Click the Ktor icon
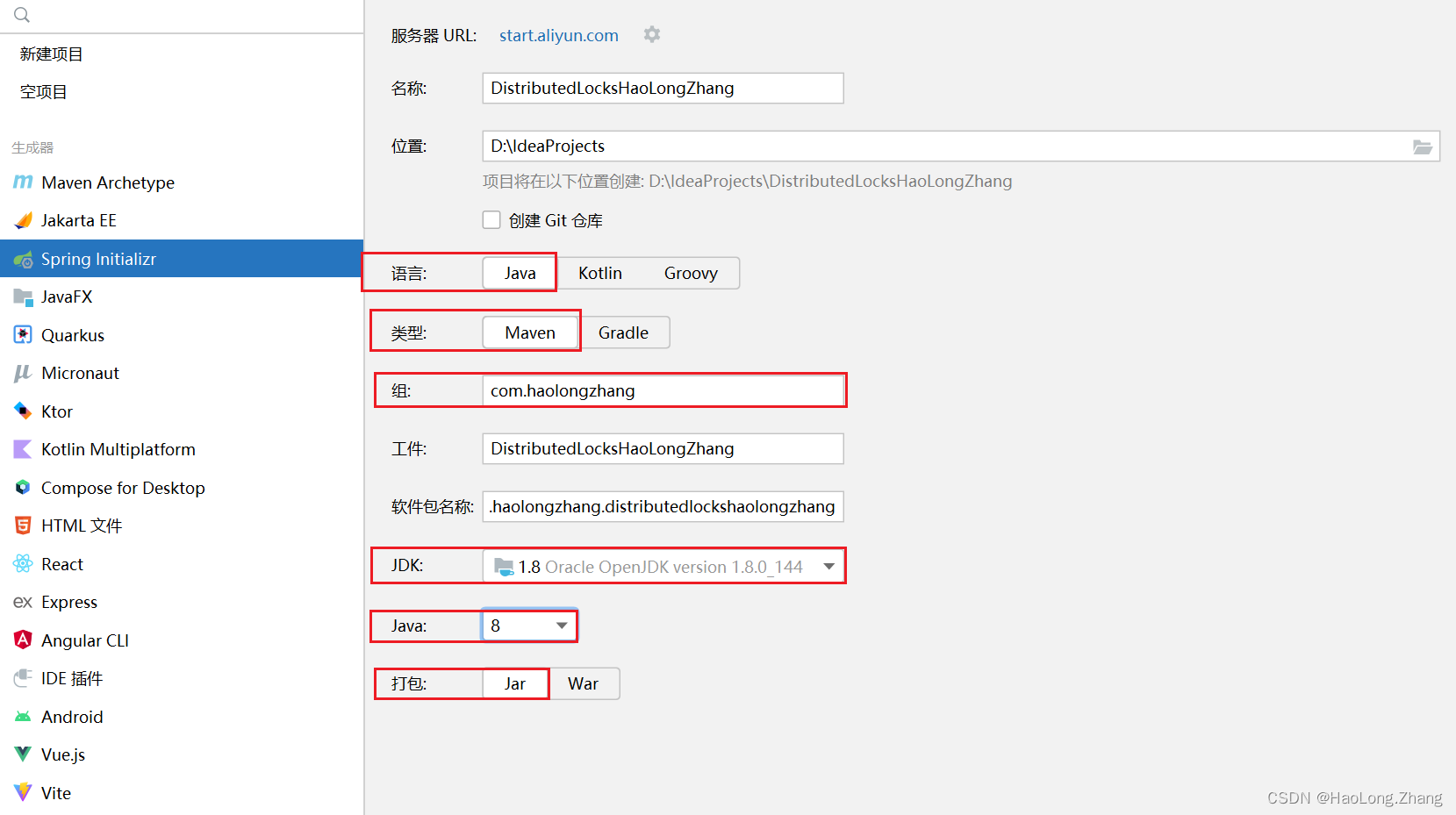This screenshot has width=1456, height=815. click(23, 411)
